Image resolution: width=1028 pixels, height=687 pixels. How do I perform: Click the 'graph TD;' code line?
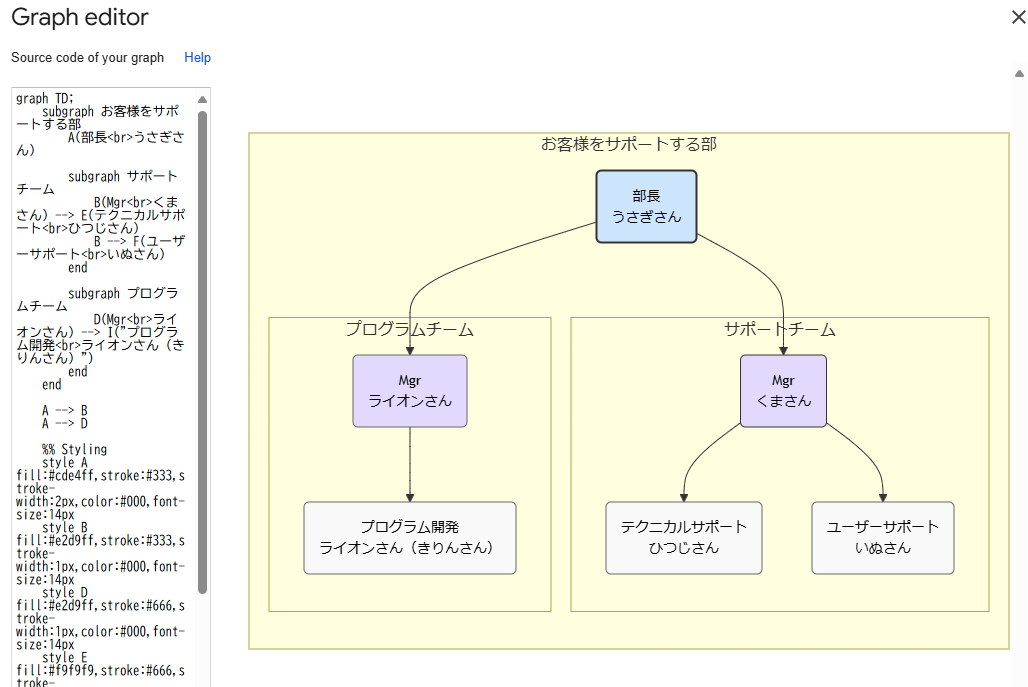pyautogui.click(x=45, y=98)
